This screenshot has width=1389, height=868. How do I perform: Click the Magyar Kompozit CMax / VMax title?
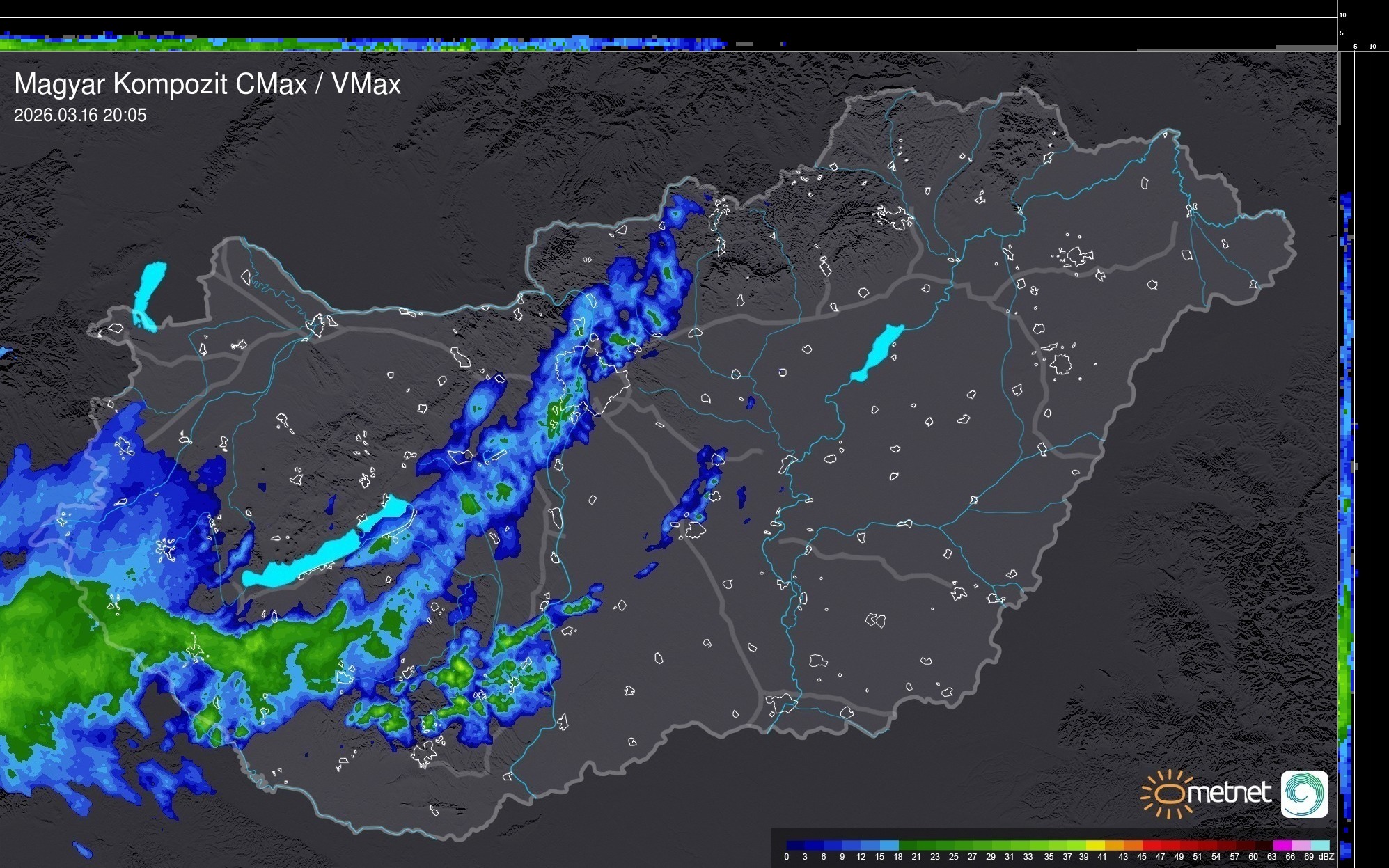click(x=207, y=84)
